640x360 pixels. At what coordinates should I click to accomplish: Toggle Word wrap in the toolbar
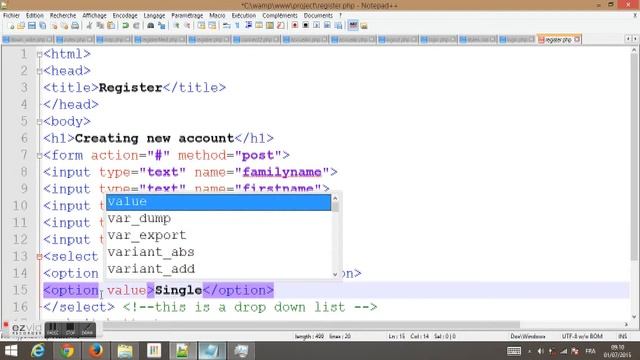[227, 26]
